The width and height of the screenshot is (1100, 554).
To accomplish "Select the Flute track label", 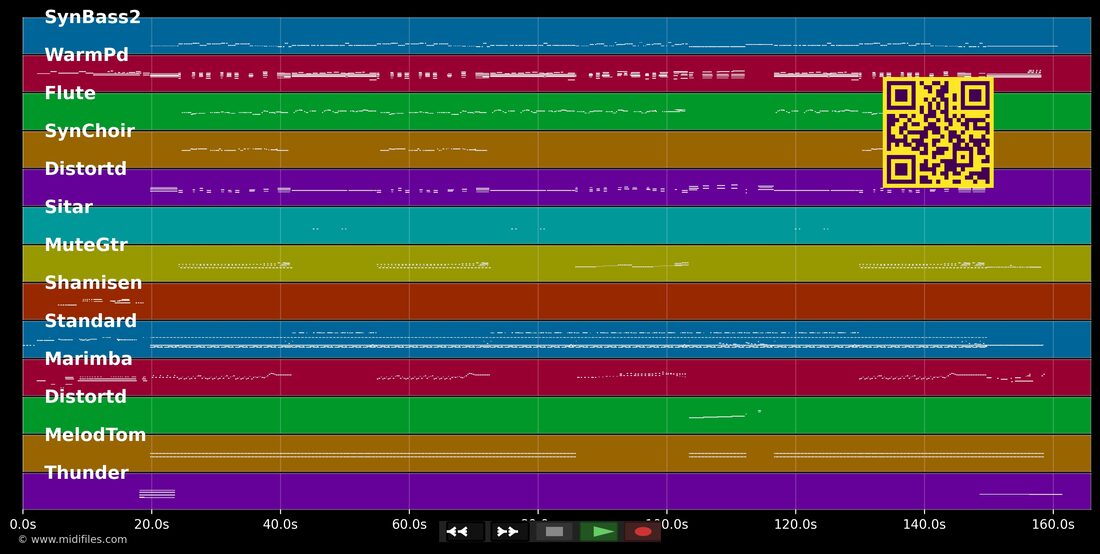I will (70, 93).
